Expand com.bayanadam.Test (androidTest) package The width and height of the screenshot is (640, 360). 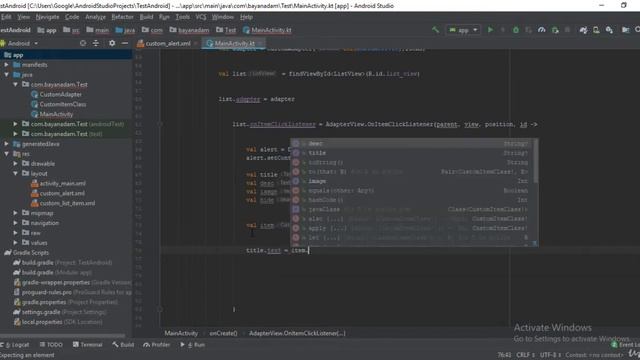pos(16,124)
